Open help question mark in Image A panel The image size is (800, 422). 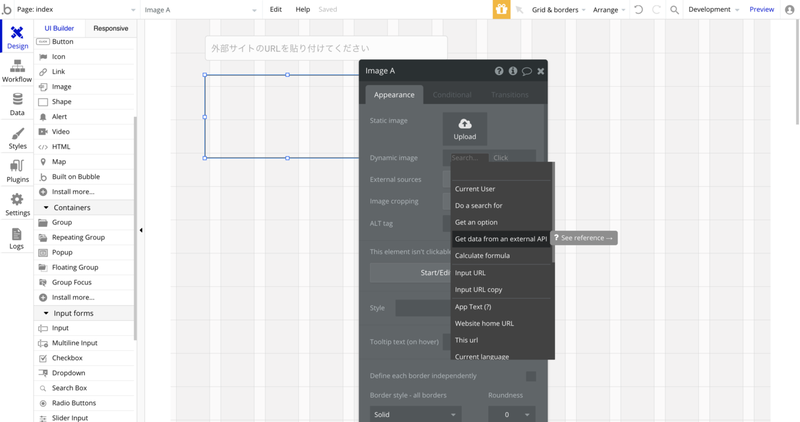coord(498,71)
